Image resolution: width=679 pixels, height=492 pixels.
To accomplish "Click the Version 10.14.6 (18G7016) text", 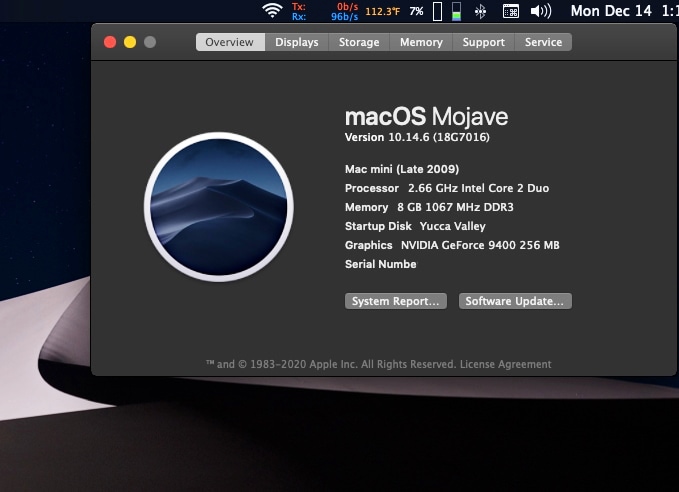I will pyautogui.click(x=417, y=137).
